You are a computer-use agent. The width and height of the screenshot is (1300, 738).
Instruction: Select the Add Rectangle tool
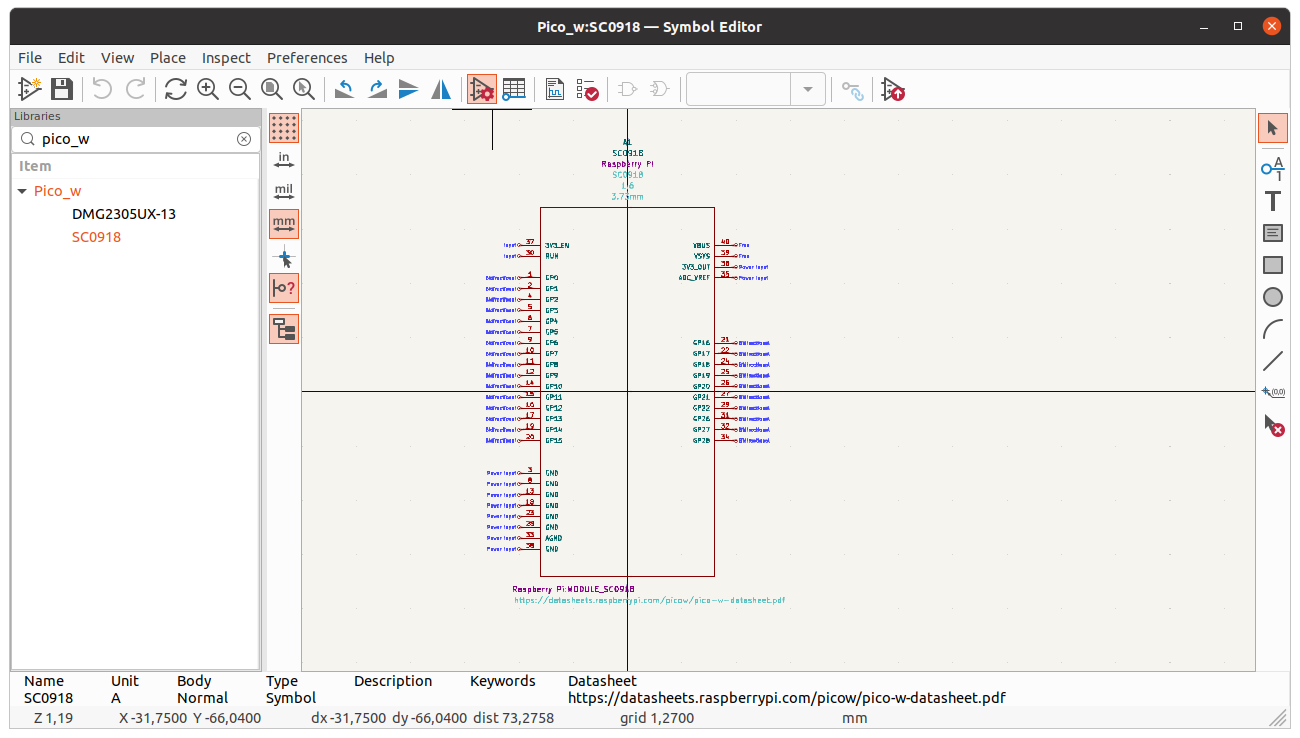pyautogui.click(x=1273, y=265)
